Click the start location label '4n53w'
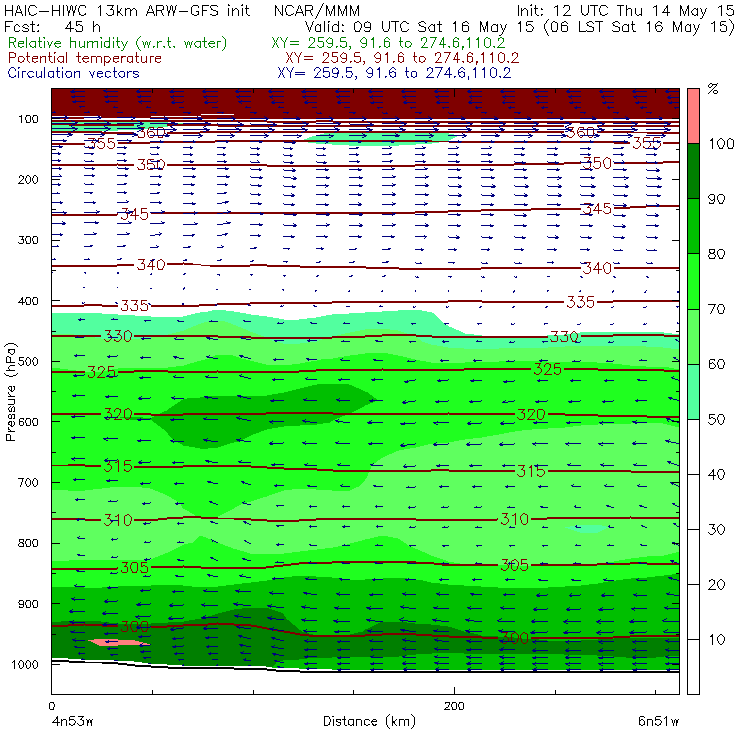 [x=71, y=722]
